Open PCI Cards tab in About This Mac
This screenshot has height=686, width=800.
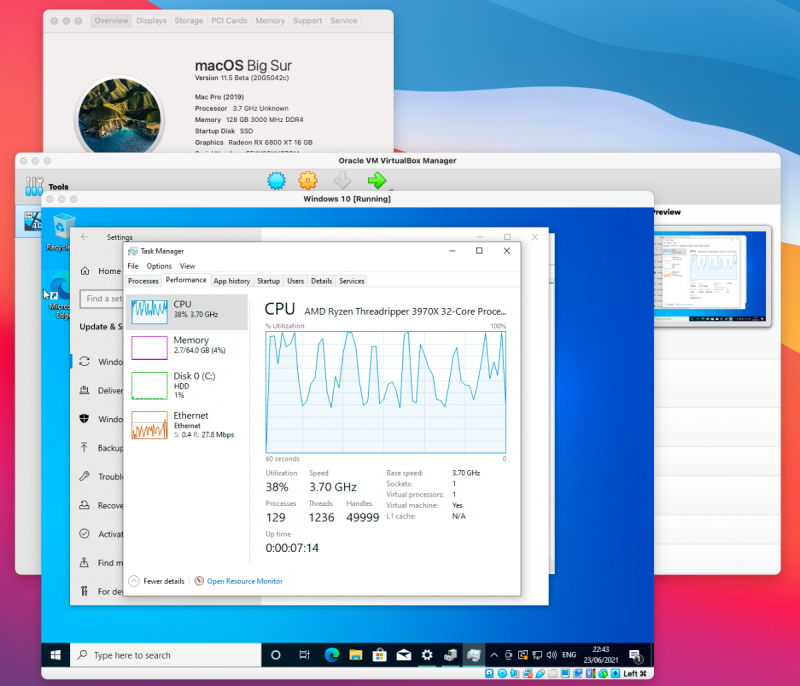tap(229, 20)
